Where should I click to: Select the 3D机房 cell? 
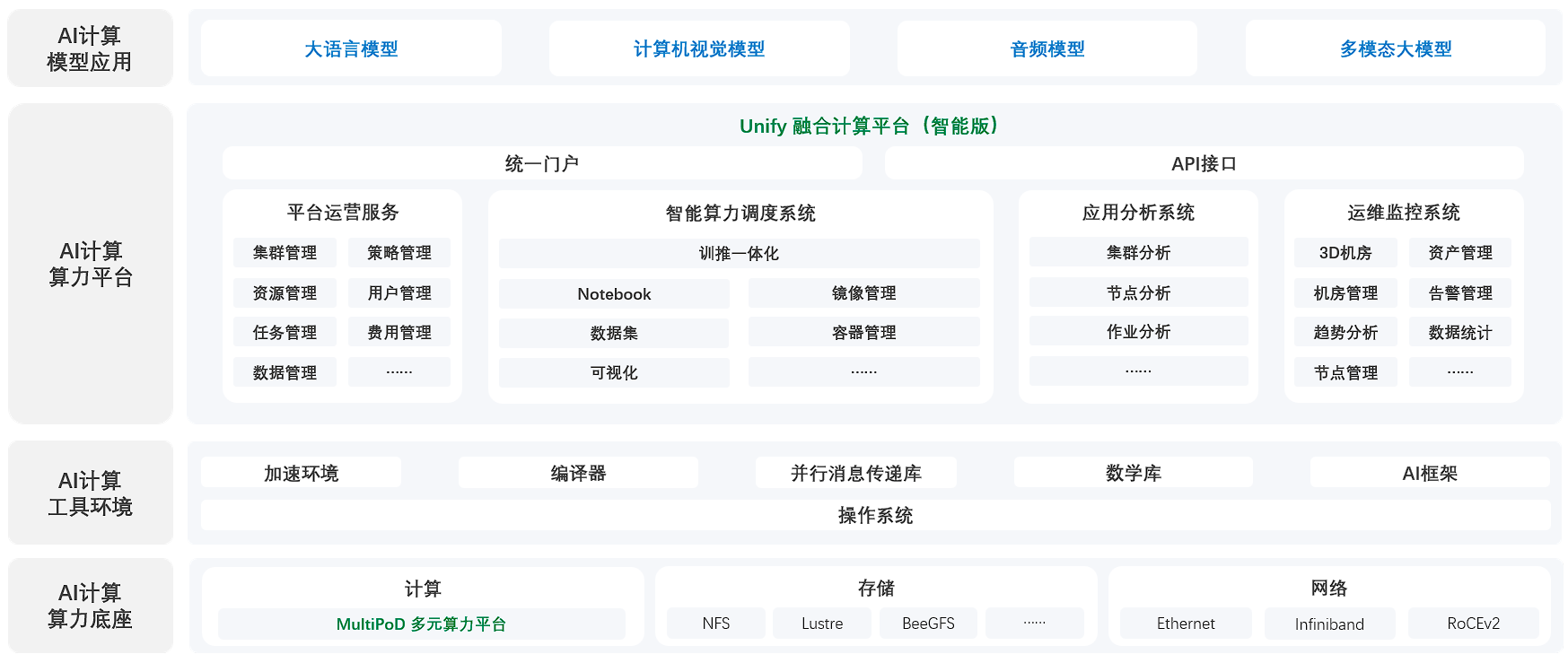coord(1345,253)
